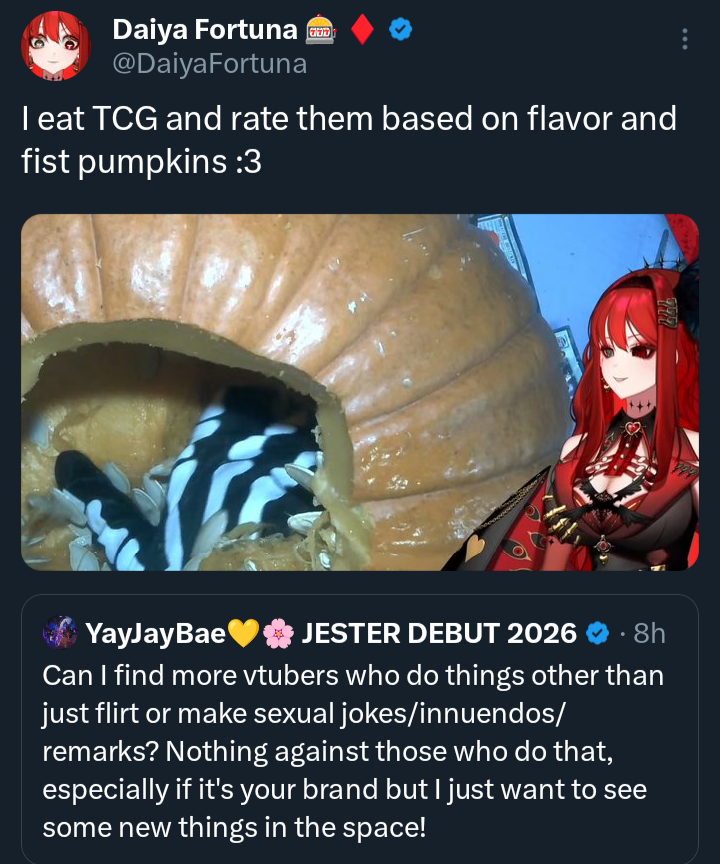Open the three-dot more options menu
This screenshot has height=864, width=720.
pos(685,39)
